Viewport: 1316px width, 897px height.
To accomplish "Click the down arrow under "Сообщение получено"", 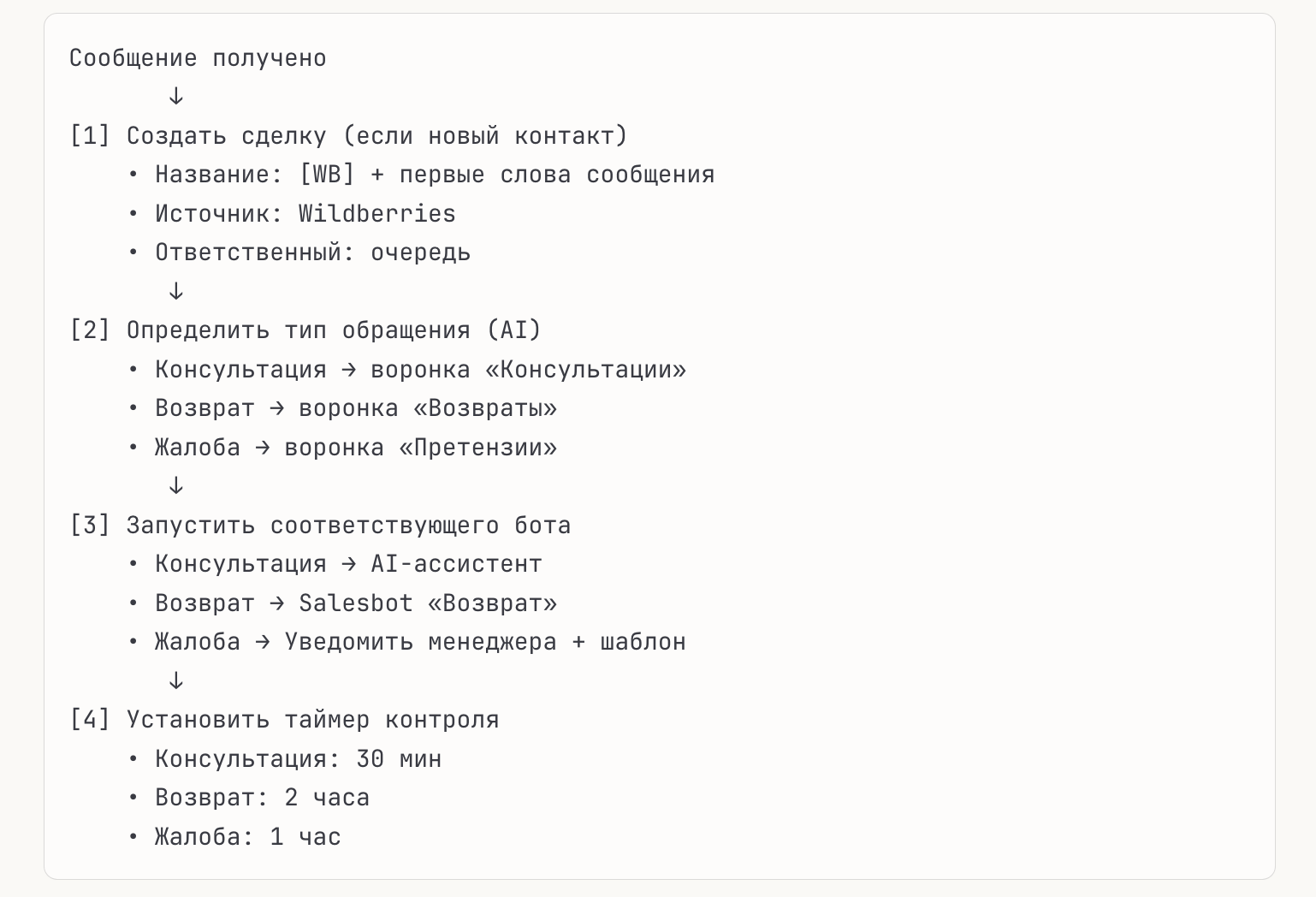I will click(x=175, y=96).
